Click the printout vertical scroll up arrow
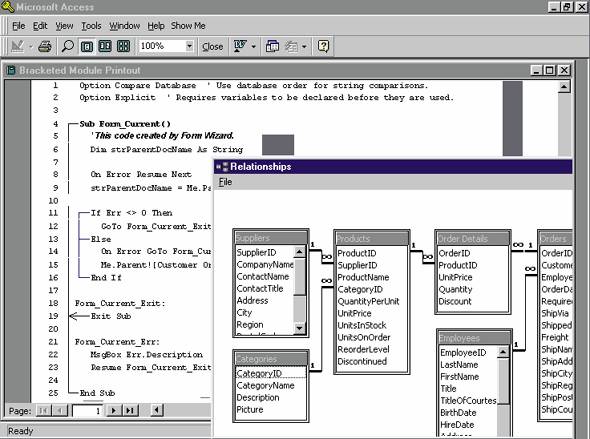The image size is (590, 439). tap(564, 87)
